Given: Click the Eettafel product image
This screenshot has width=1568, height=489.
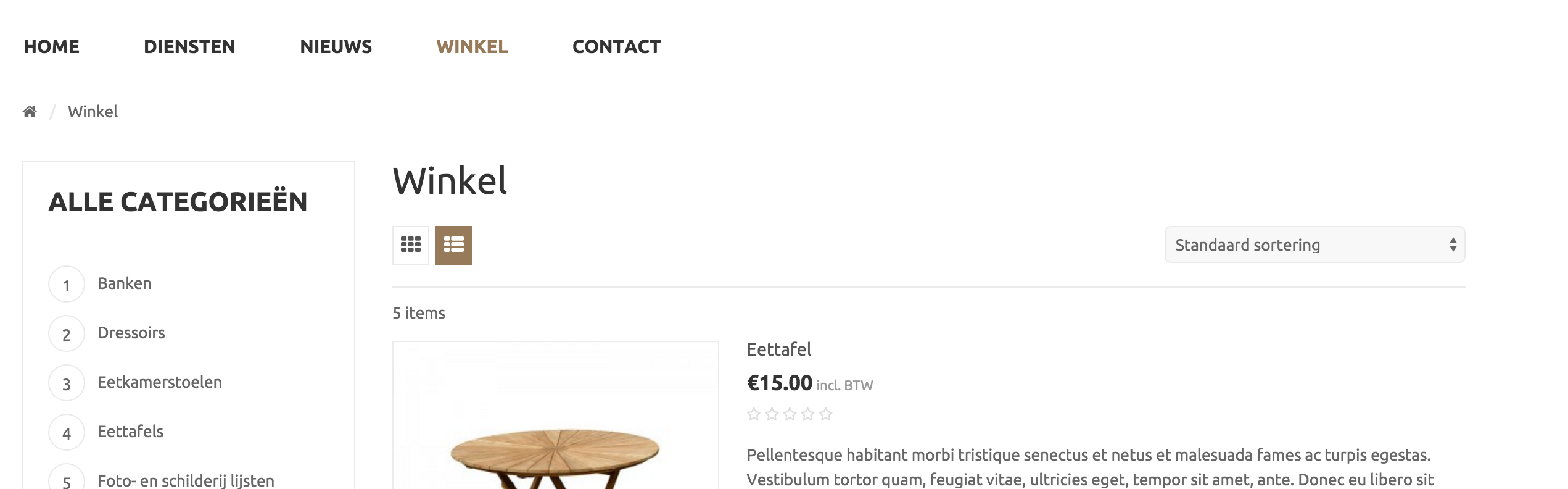Looking at the screenshot, I should tap(555, 426).
